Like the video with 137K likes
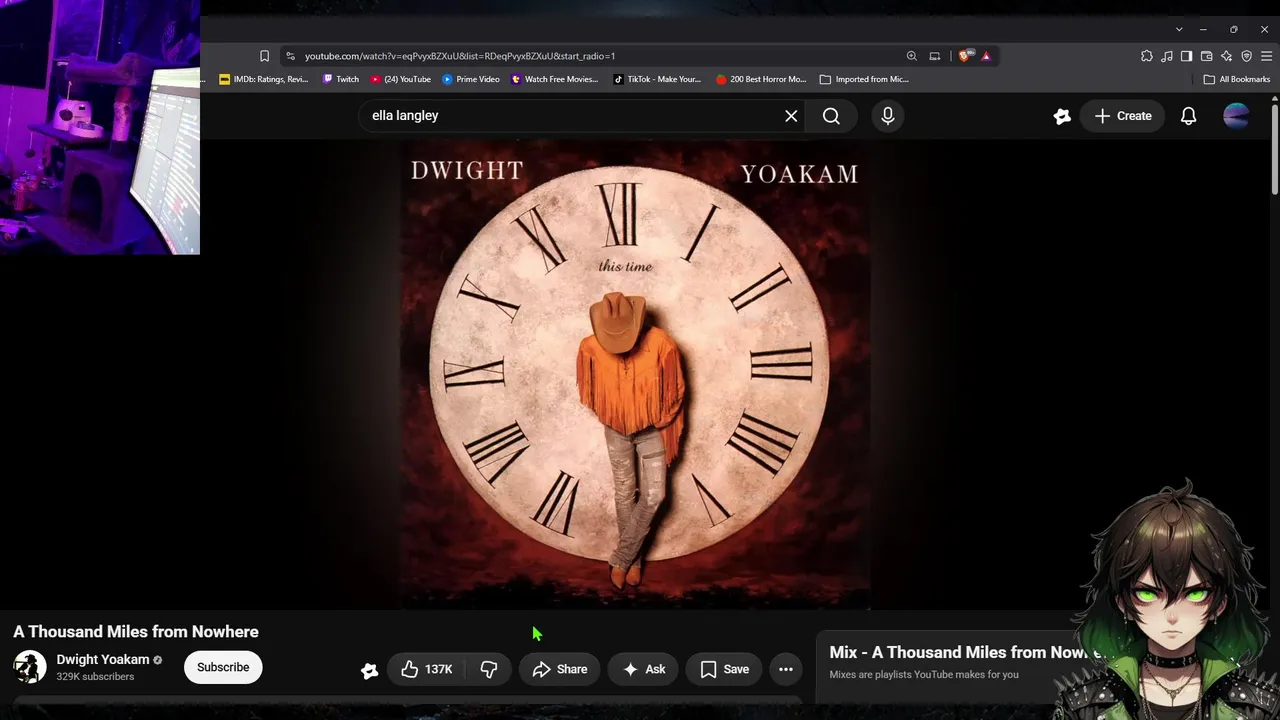1280x720 pixels. pyautogui.click(x=427, y=669)
